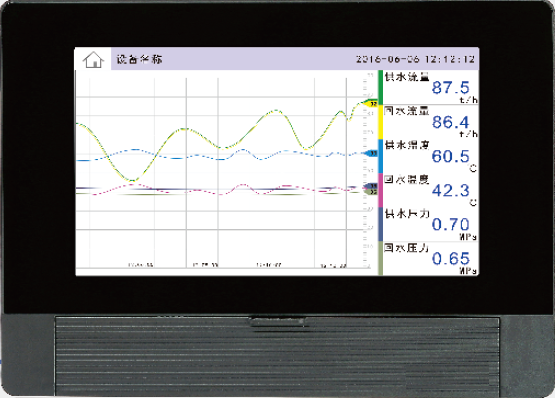The height and width of the screenshot is (398, 555).
Task: Click the navy color bar beside 供水压力
Action: (381, 224)
